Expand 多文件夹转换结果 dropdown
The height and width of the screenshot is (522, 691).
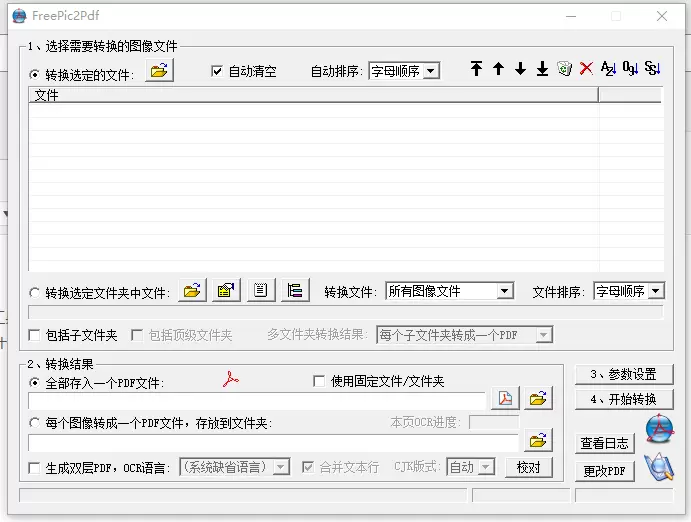pos(464,335)
